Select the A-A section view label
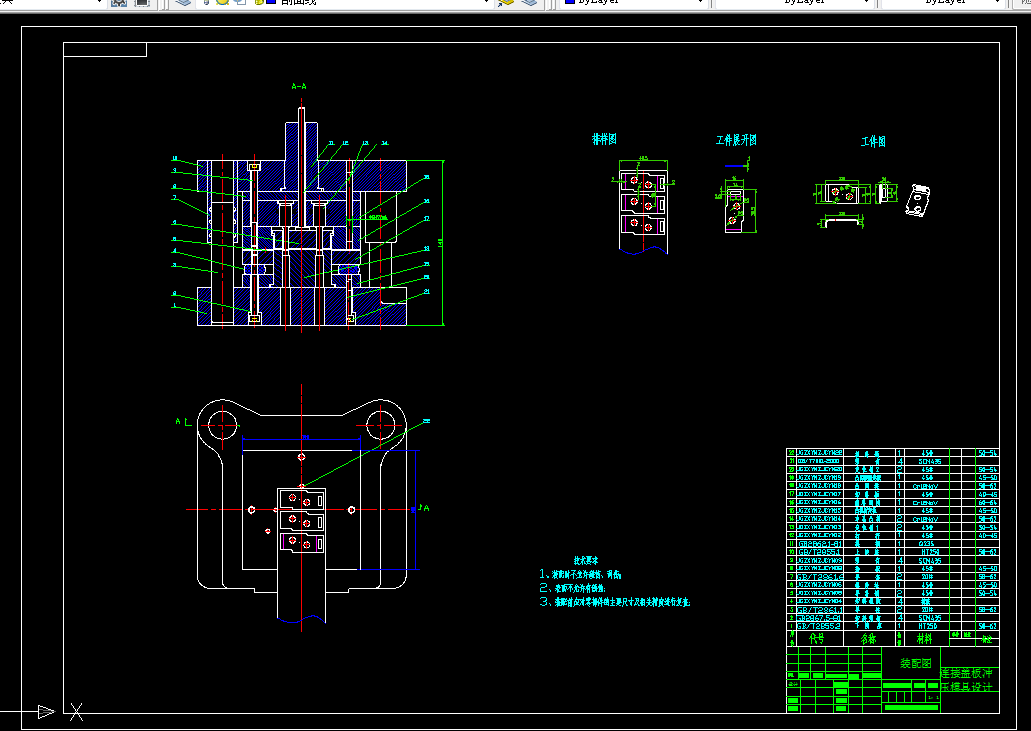1031x731 pixels. coord(299,86)
